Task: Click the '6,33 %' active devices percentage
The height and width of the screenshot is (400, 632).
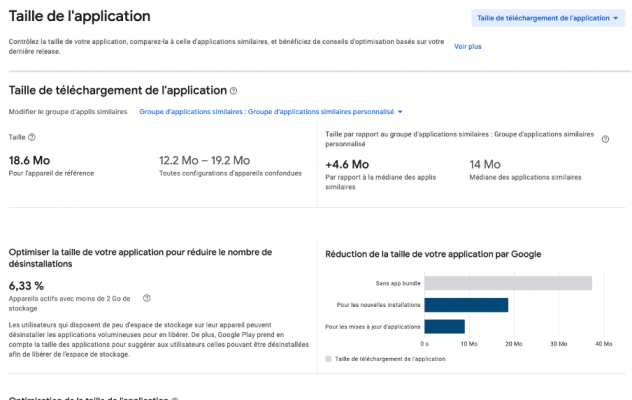Action: click(x=26, y=285)
